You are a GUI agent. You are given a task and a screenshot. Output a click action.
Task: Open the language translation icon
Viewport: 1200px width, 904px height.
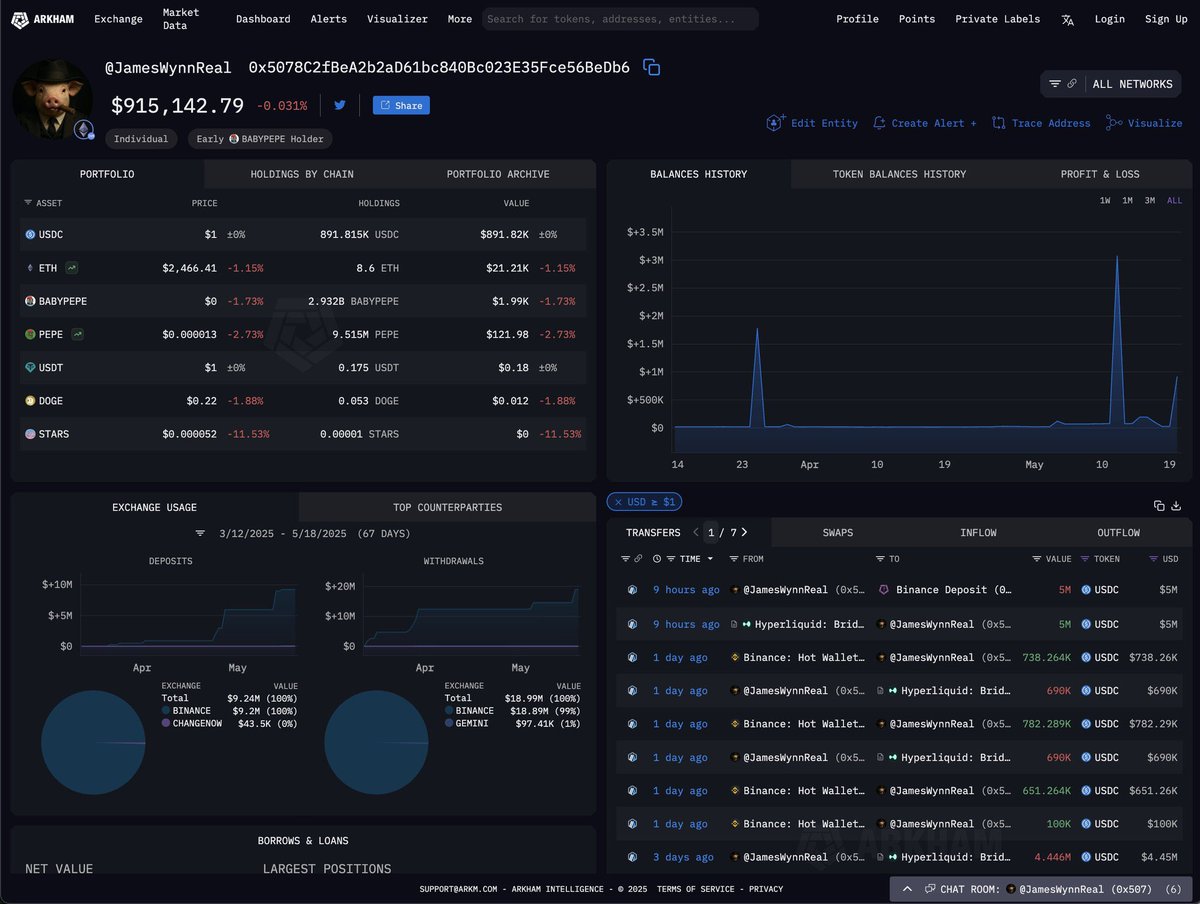tap(1068, 19)
